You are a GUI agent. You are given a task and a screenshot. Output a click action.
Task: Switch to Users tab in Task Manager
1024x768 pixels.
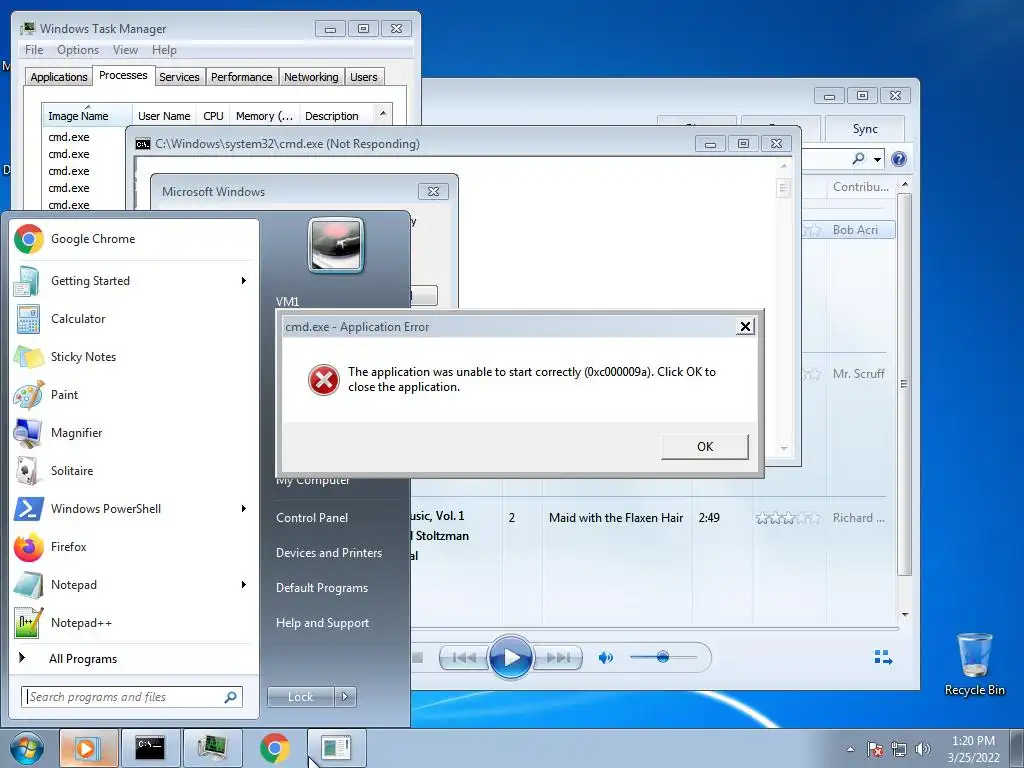(x=364, y=77)
